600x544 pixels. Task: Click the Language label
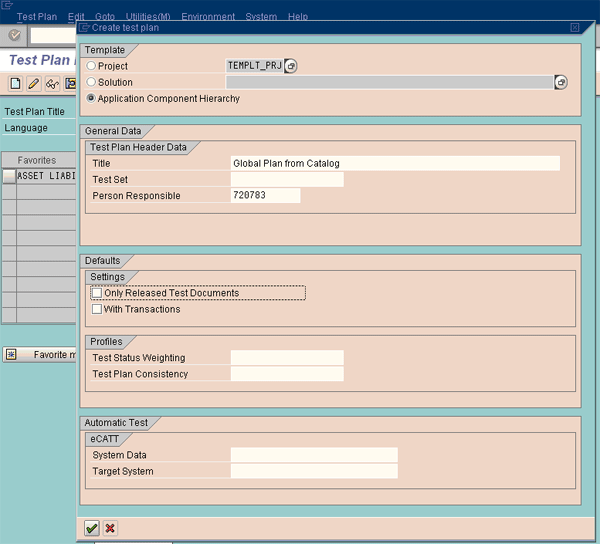point(26,128)
